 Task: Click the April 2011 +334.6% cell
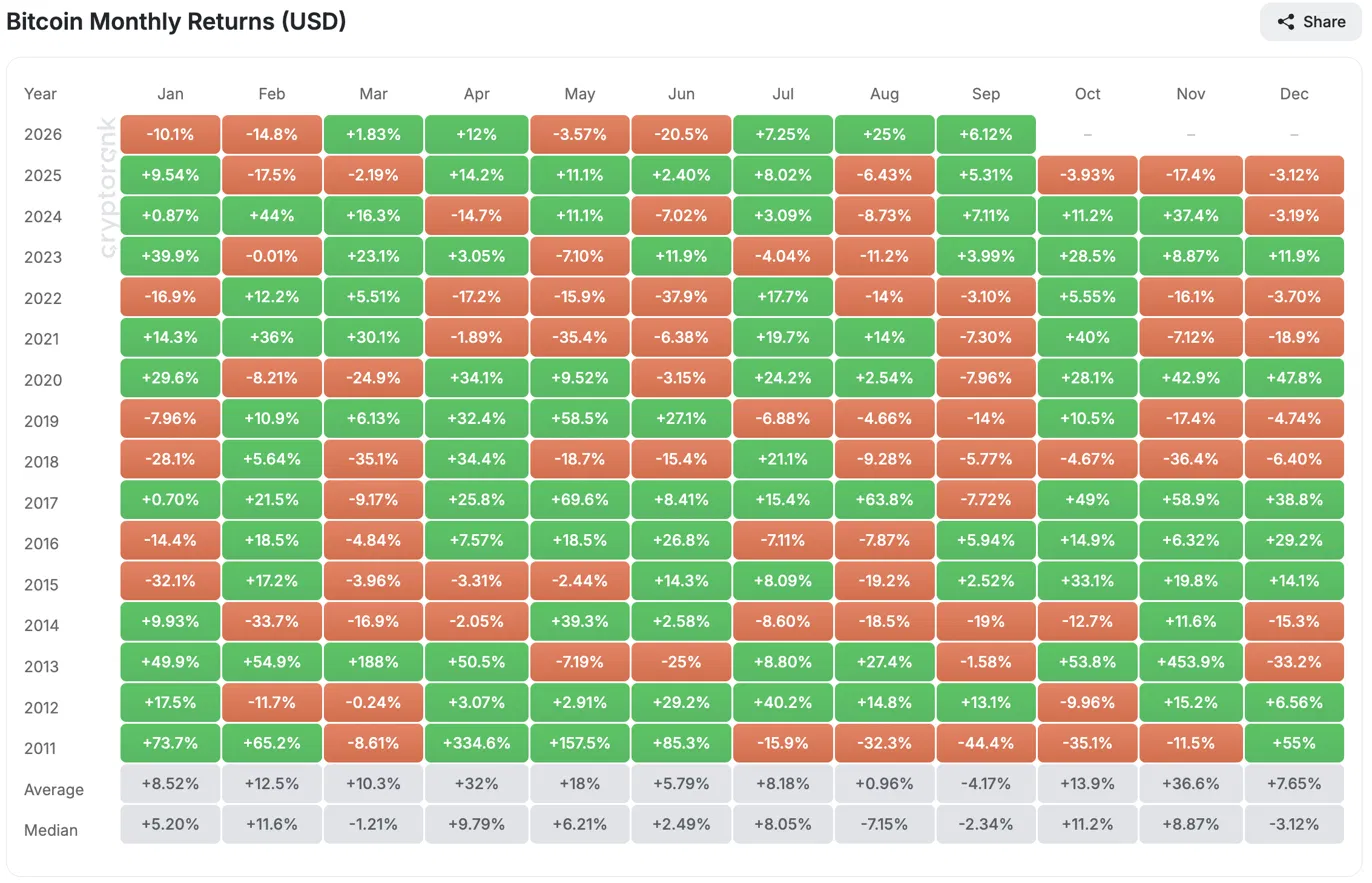[477, 743]
